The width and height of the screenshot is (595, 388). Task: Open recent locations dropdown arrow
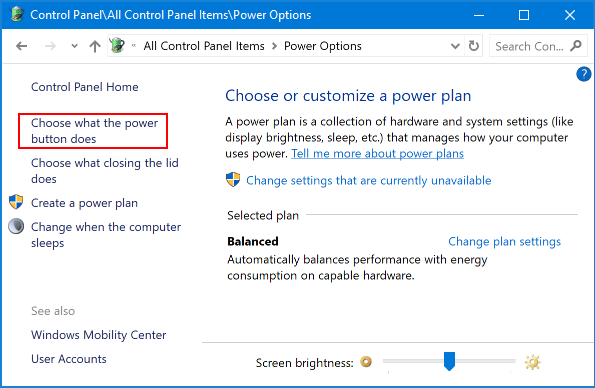(74, 46)
